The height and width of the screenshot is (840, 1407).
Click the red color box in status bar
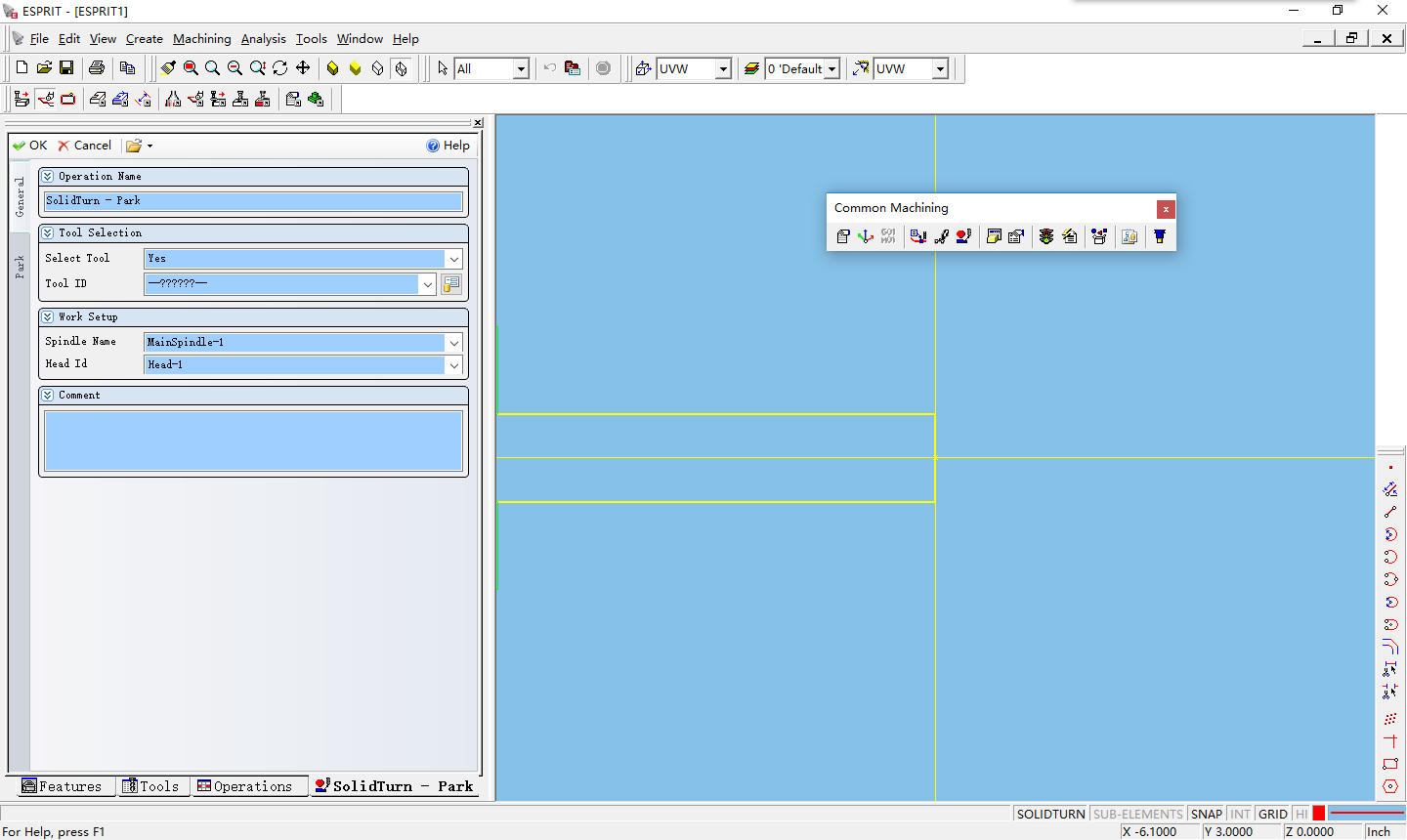pos(1318,814)
